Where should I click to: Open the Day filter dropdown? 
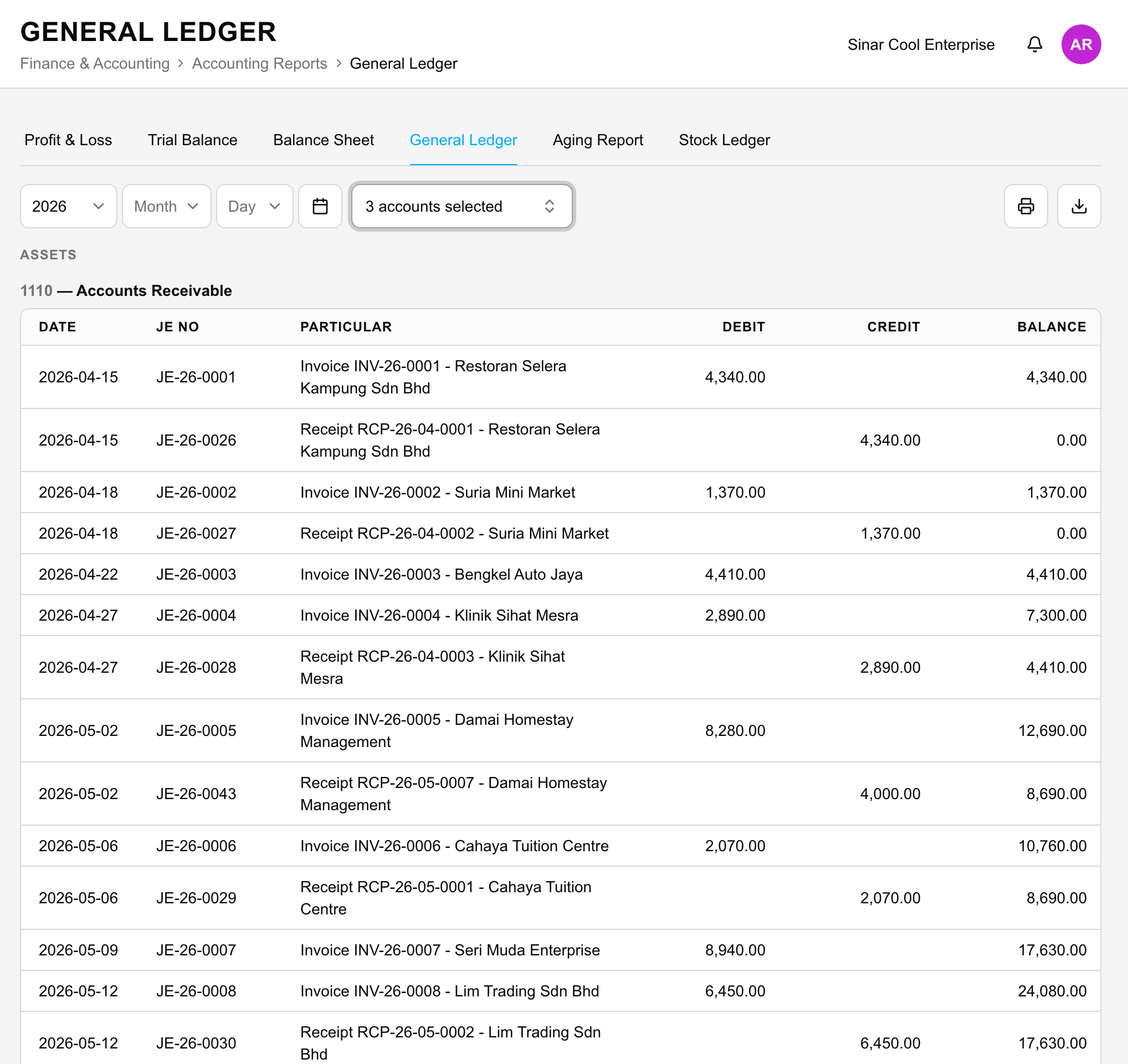coord(254,206)
